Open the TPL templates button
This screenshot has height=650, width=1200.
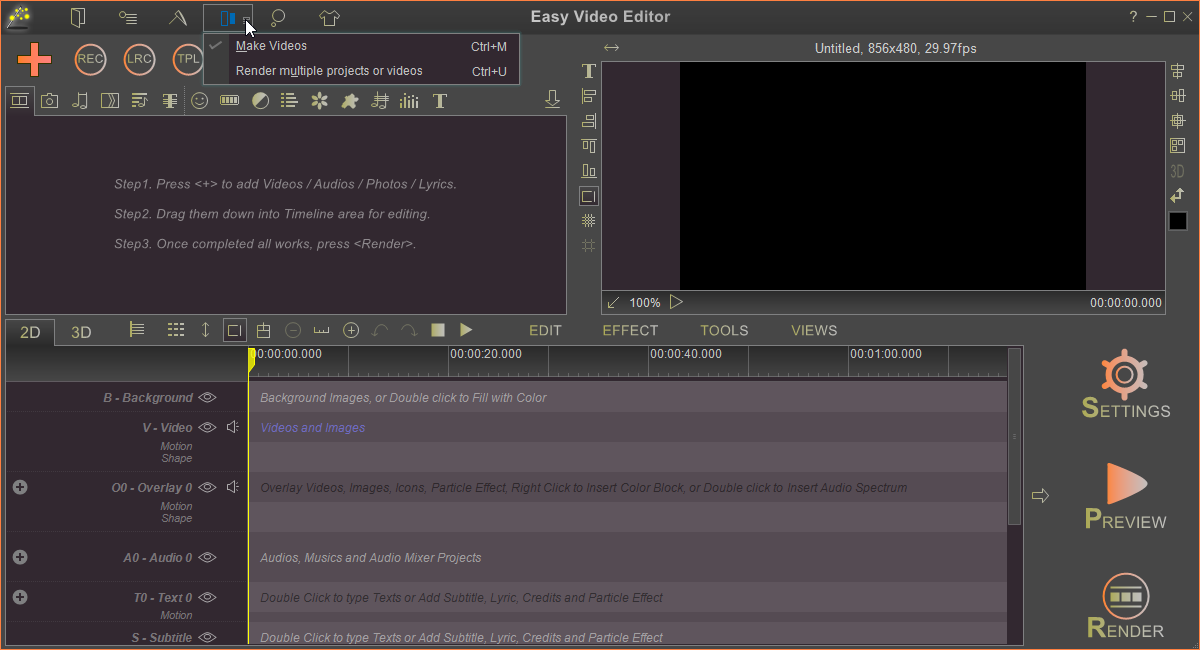tap(188, 59)
